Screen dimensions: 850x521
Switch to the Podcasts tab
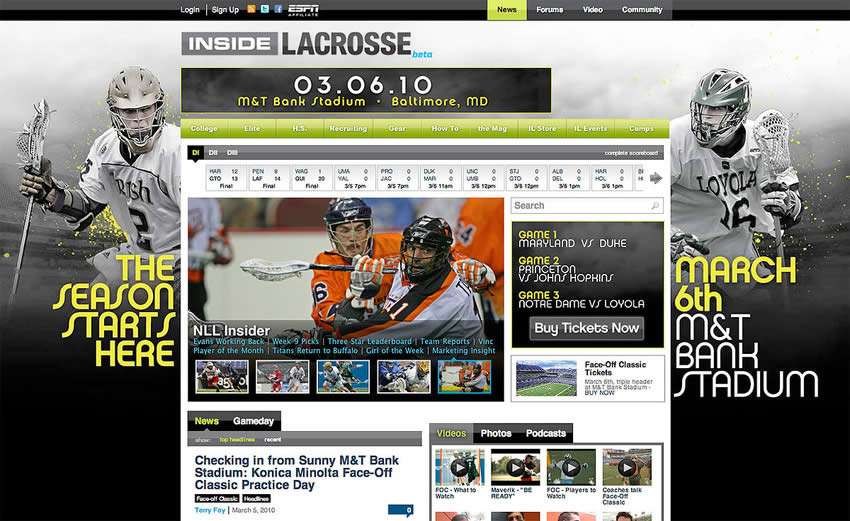click(546, 434)
